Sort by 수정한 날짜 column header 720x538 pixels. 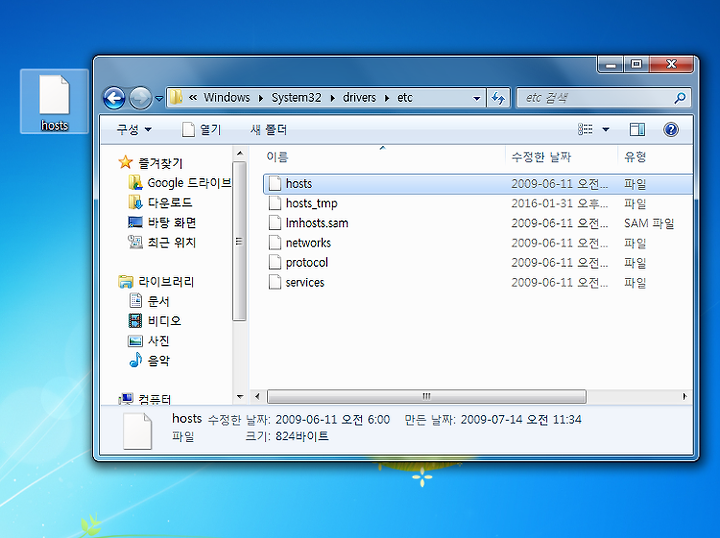541,157
